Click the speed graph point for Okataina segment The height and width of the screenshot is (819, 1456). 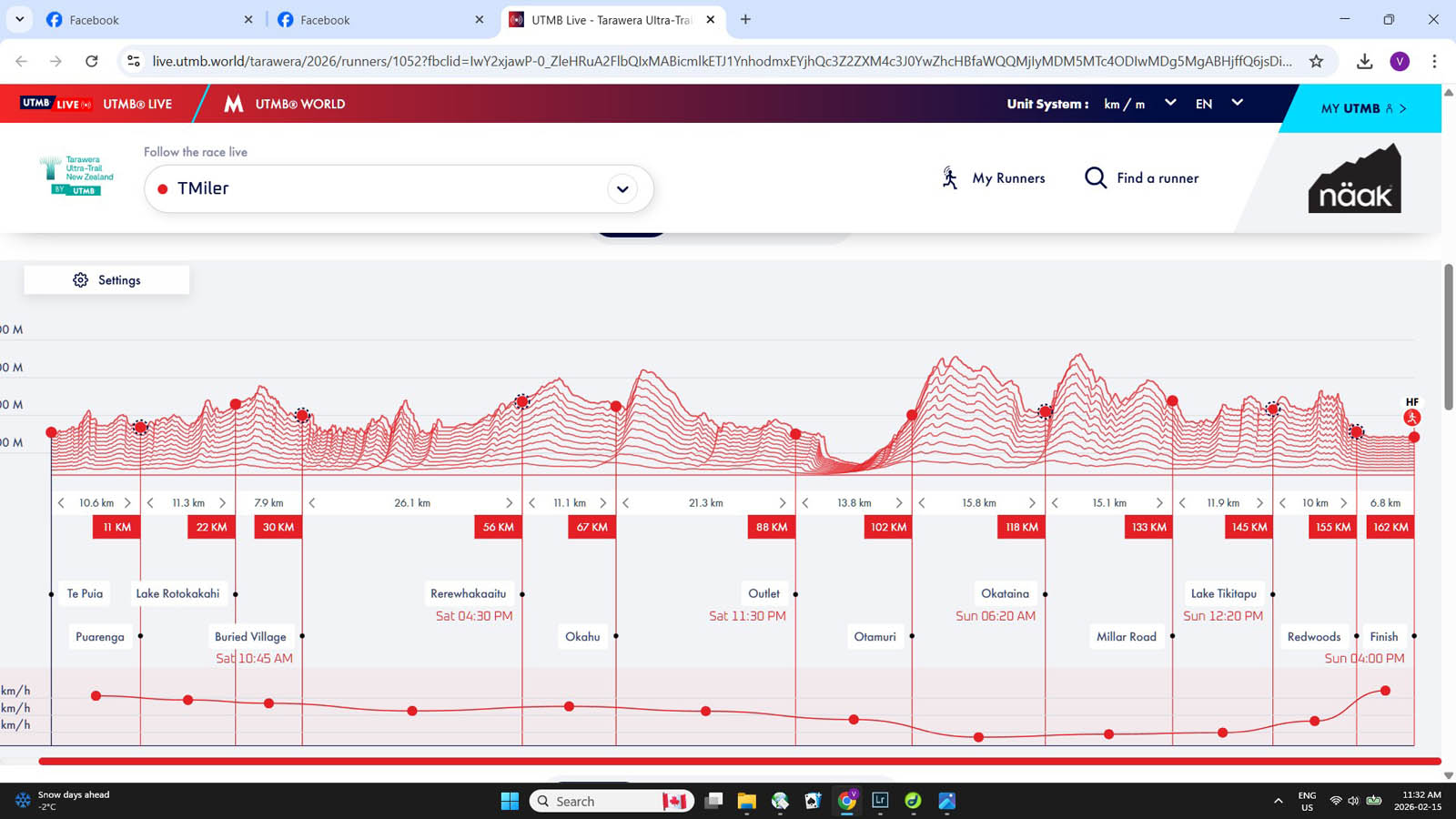coord(978,737)
